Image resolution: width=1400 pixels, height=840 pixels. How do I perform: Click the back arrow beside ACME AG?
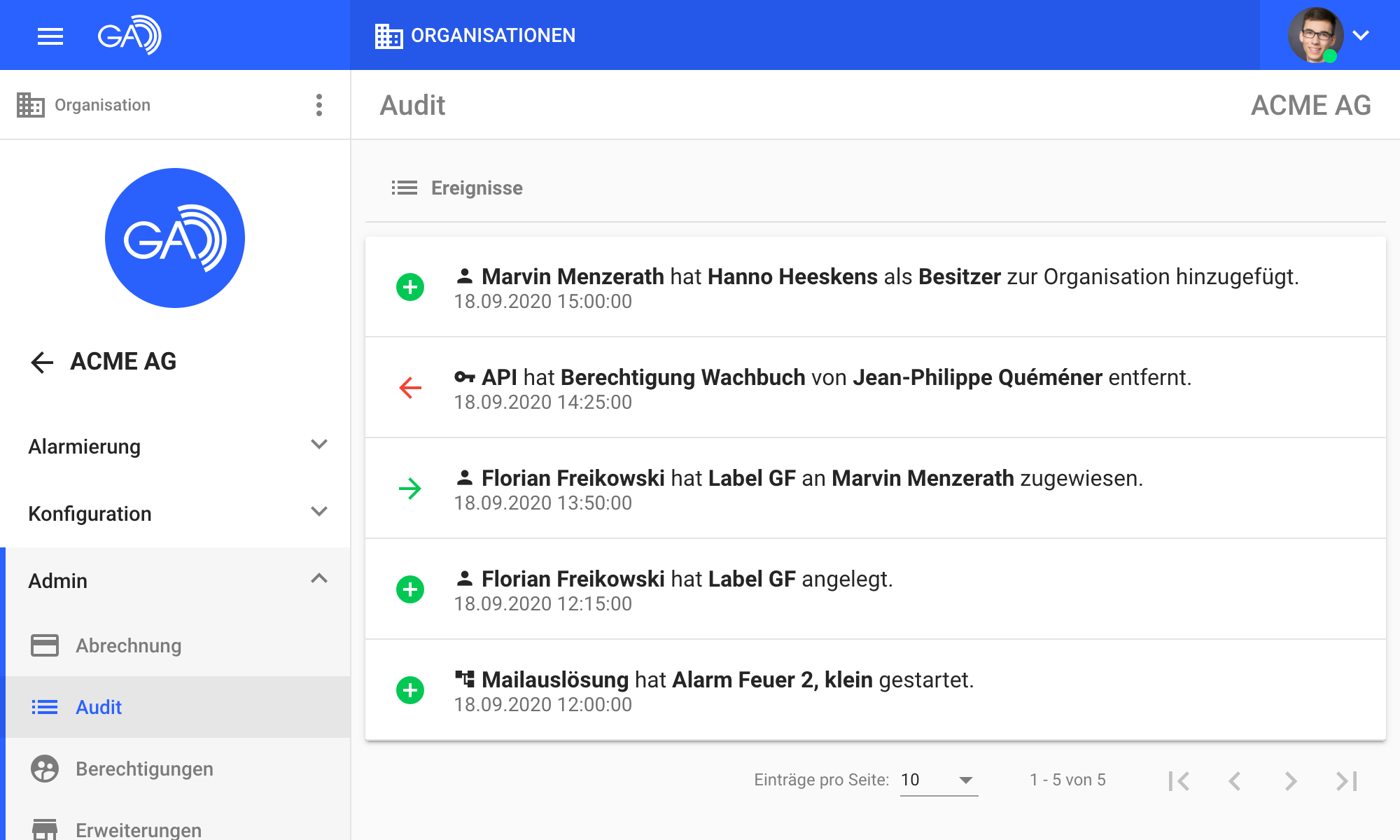point(42,362)
